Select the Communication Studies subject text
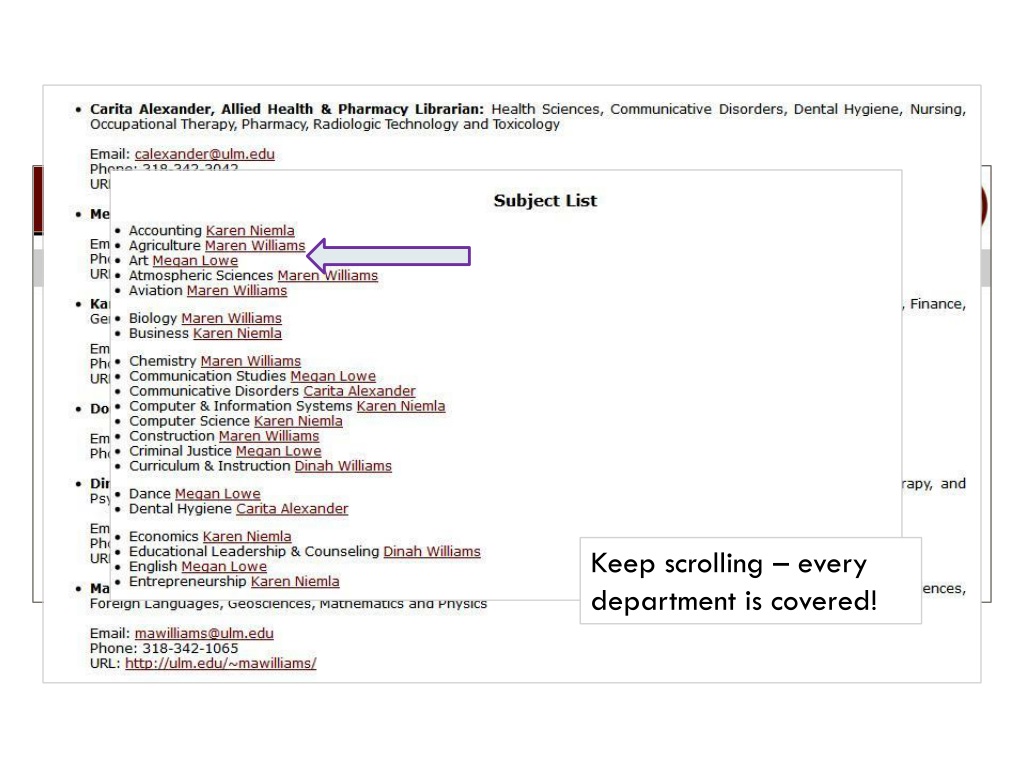The width and height of the screenshot is (1024, 768). point(208,376)
